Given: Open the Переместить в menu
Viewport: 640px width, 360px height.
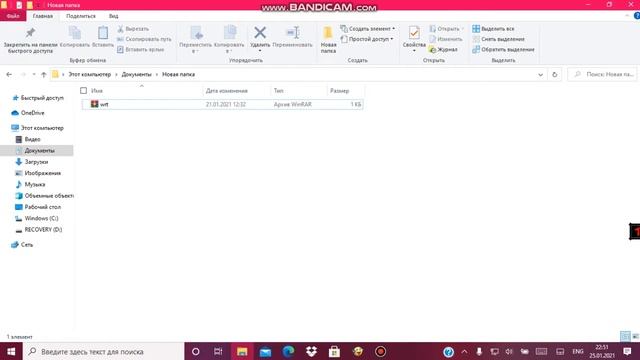Looking at the screenshot, I should [x=196, y=40].
